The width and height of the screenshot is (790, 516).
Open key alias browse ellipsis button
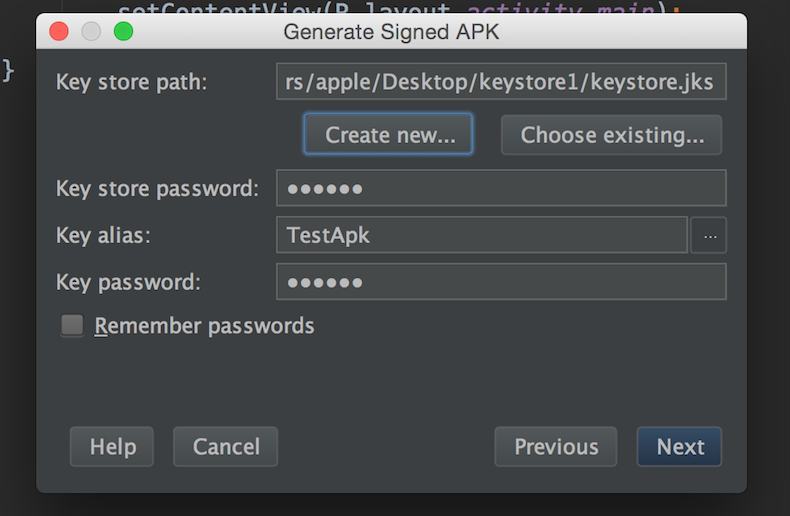709,236
